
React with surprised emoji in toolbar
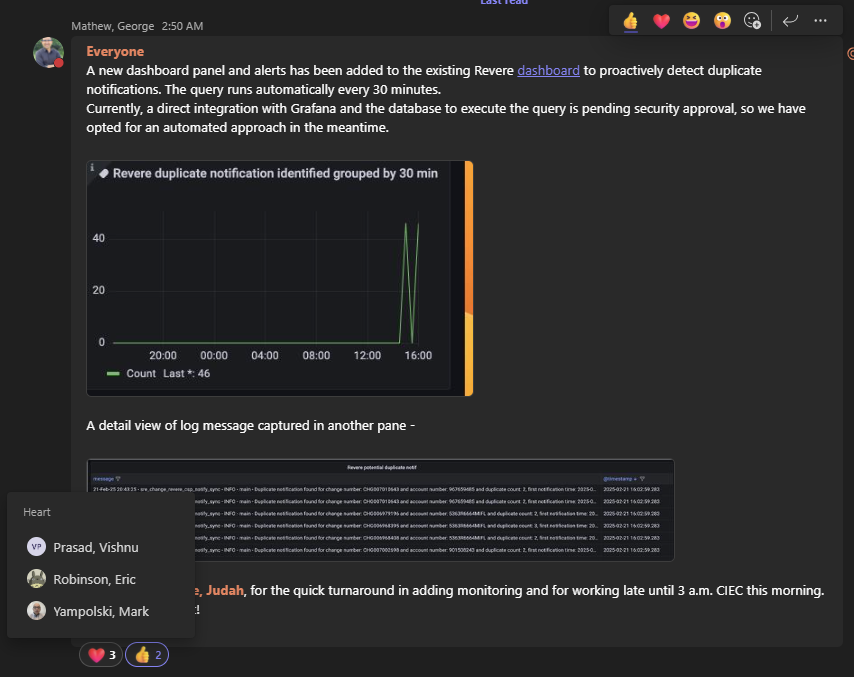(722, 21)
